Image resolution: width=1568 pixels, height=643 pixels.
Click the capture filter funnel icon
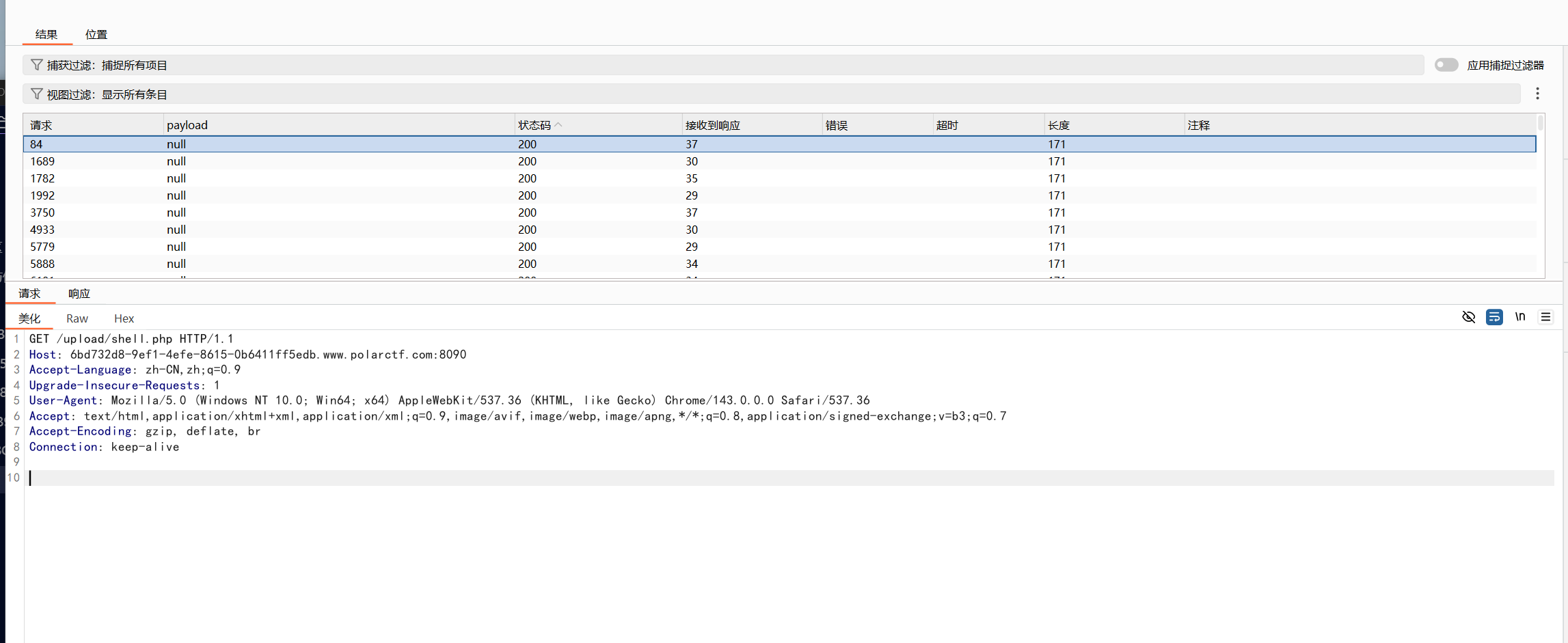[37, 65]
